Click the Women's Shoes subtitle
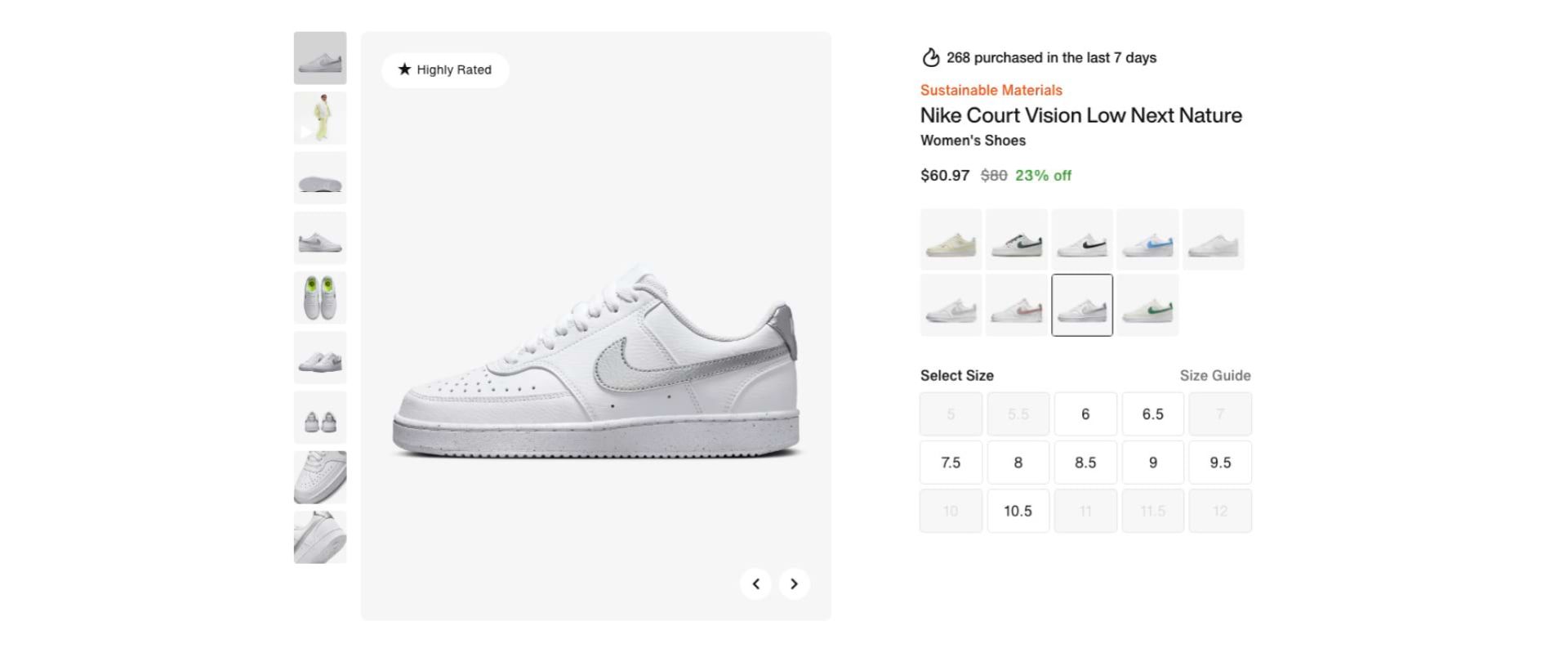This screenshot has width=1568, height=653. point(973,140)
